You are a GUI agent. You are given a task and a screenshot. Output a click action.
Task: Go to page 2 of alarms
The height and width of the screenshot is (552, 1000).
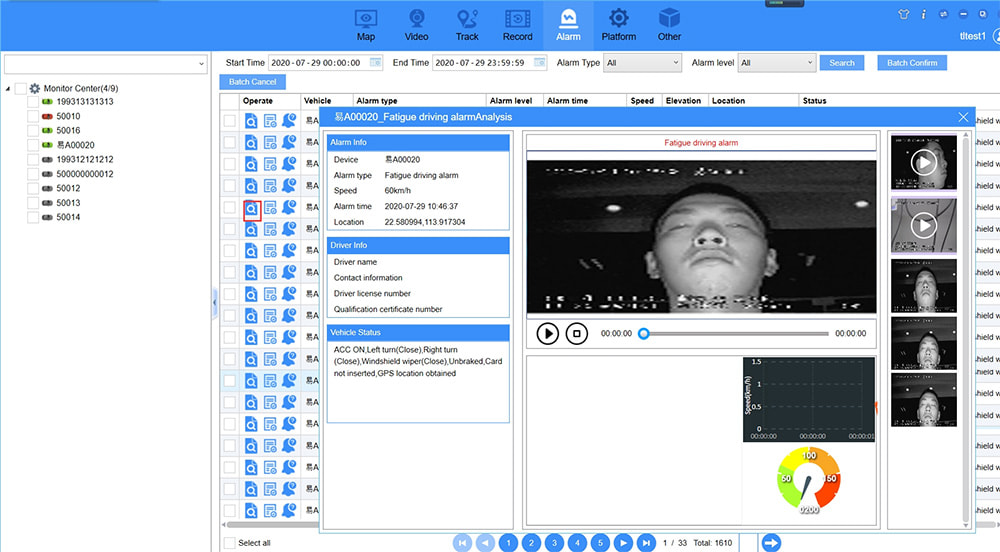(x=531, y=542)
